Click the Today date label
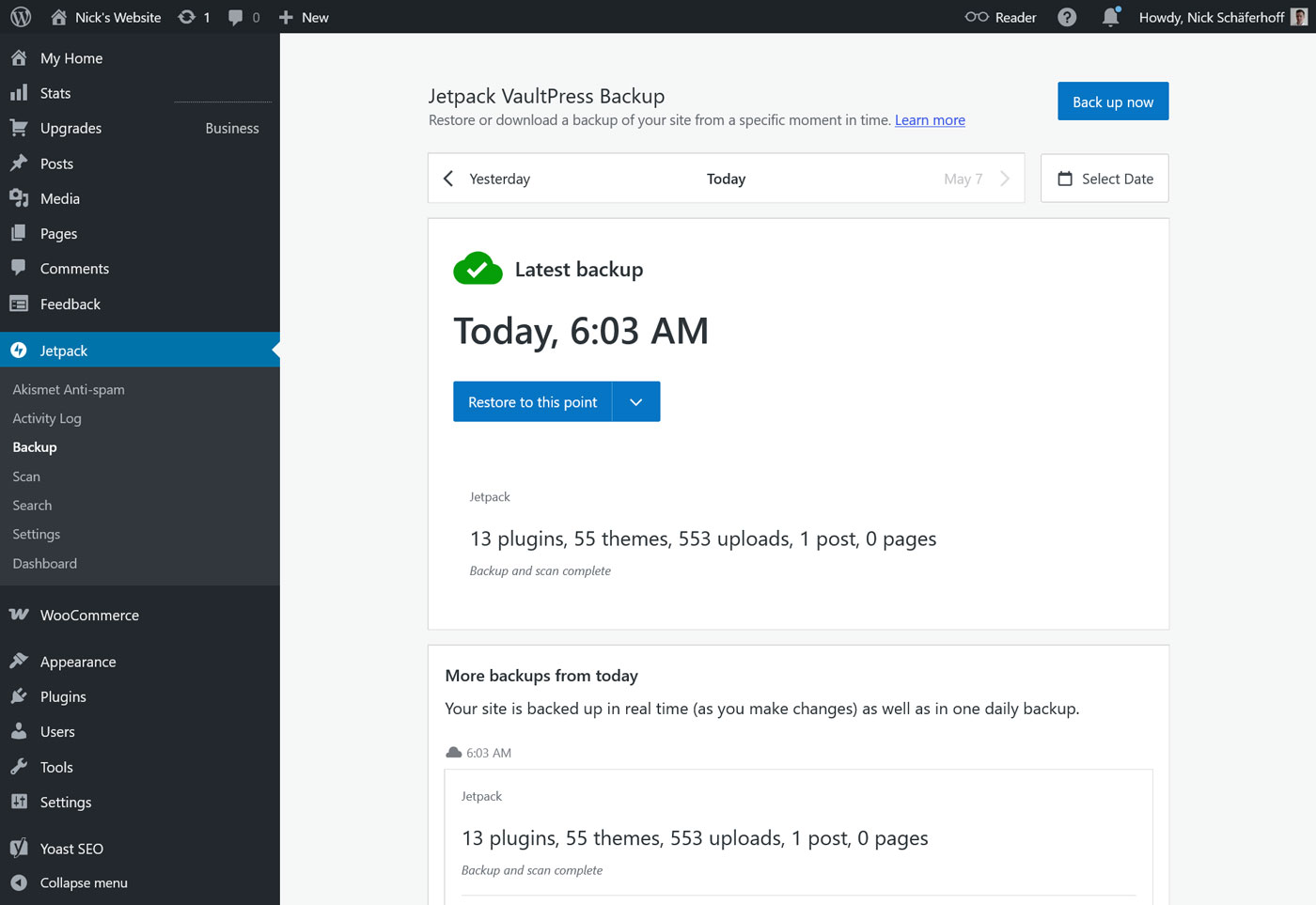Viewport: 1316px width, 905px height. pyautogui.click(x=726, y=179)
